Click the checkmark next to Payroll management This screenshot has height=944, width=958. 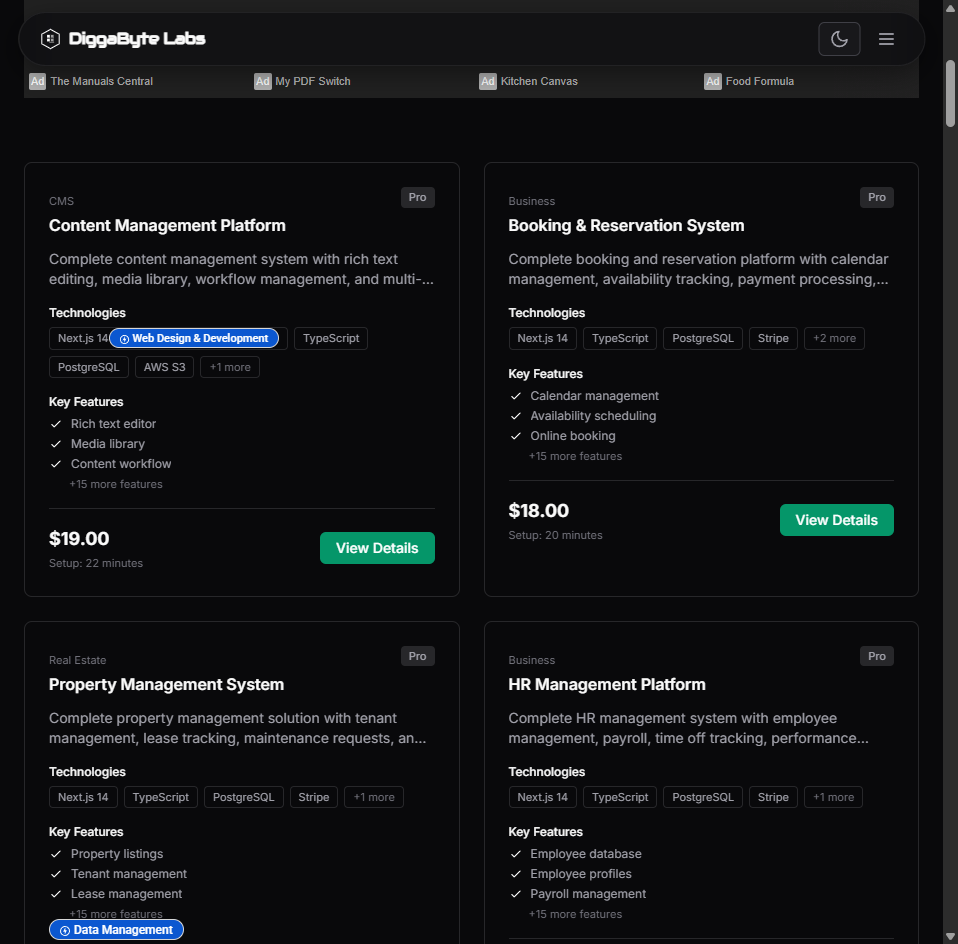(x=515, y=893)
